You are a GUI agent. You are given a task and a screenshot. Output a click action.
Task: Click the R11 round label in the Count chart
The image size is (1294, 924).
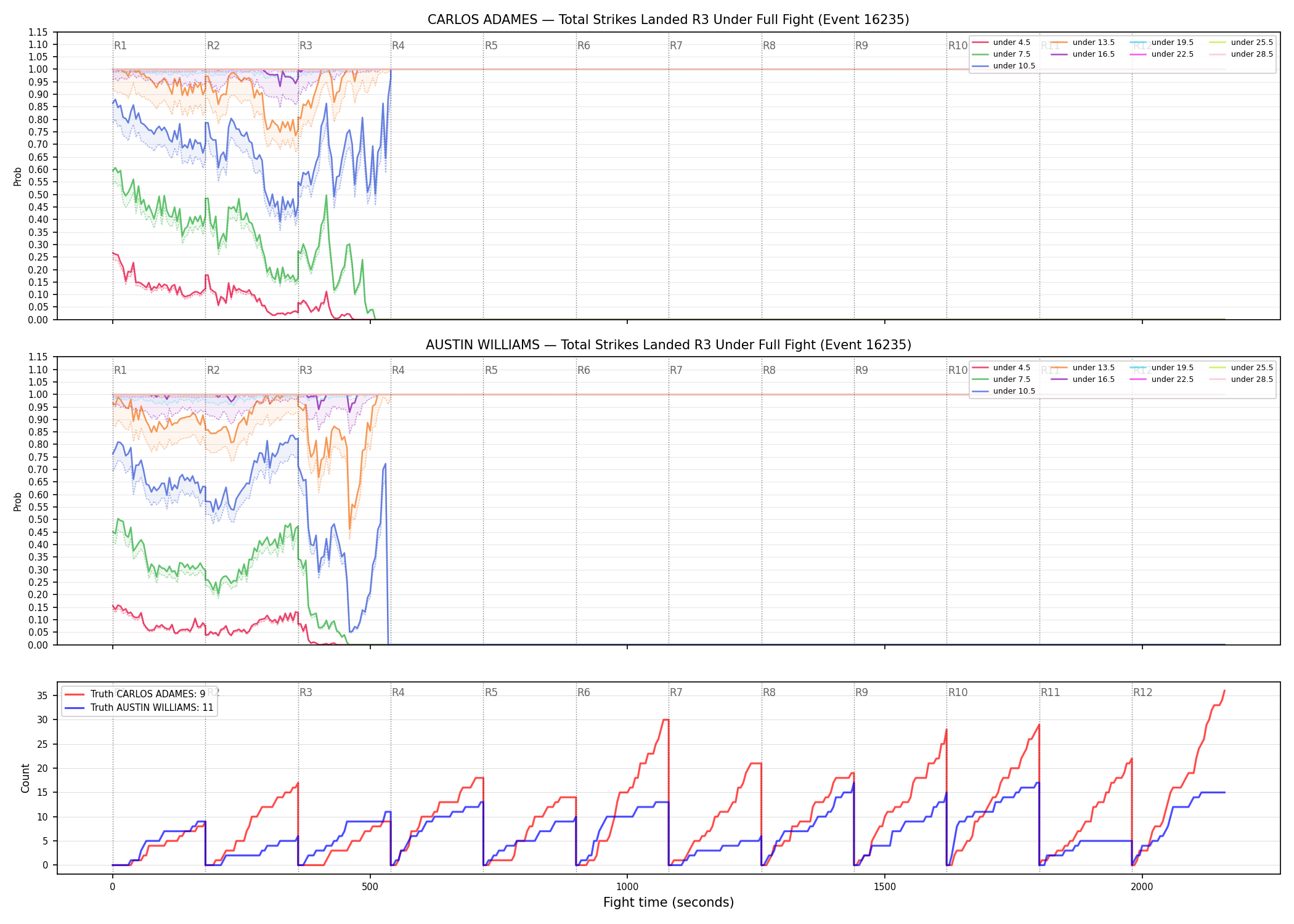pos(1051,692)
